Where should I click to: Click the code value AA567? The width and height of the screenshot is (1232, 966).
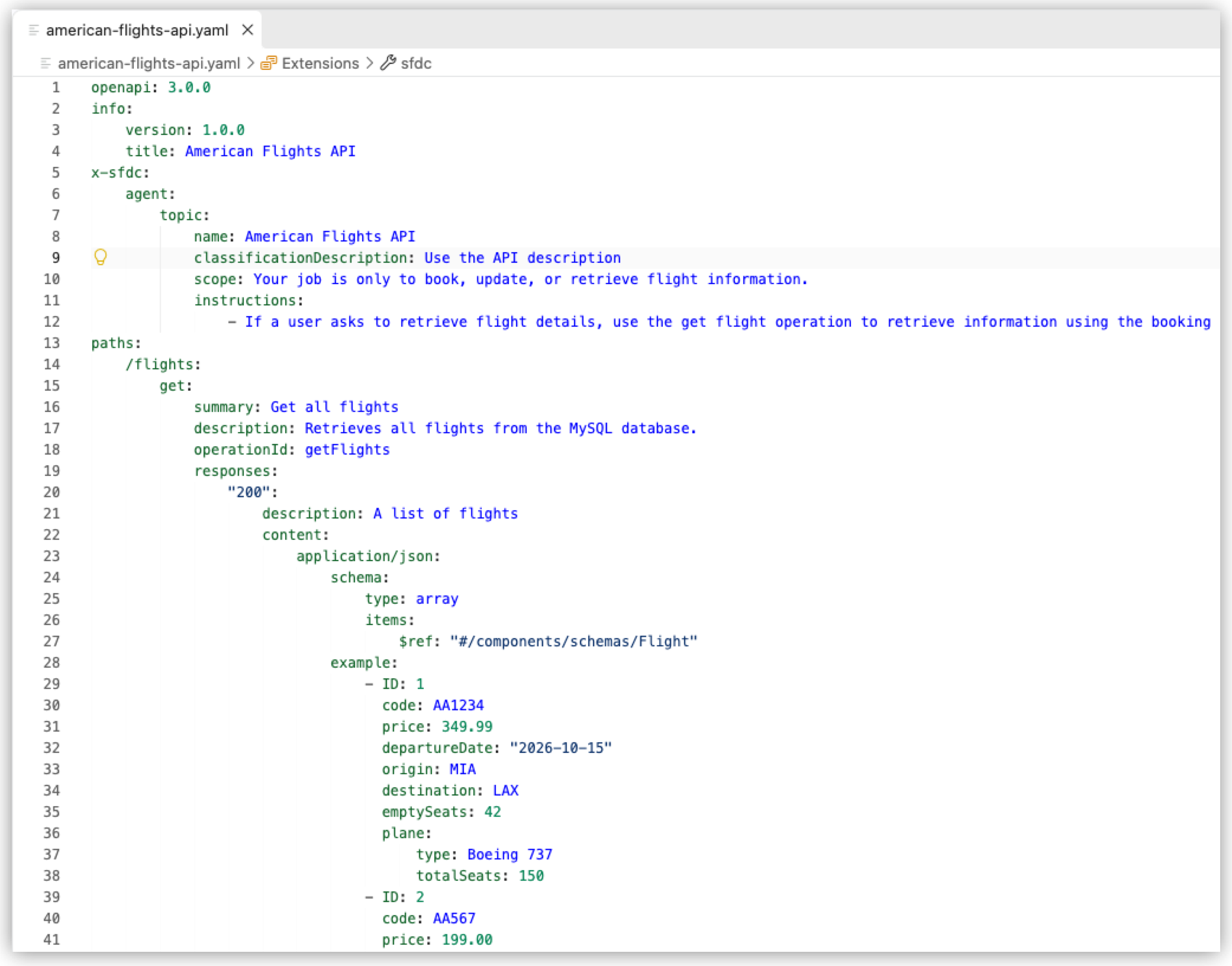pos(454,919)
